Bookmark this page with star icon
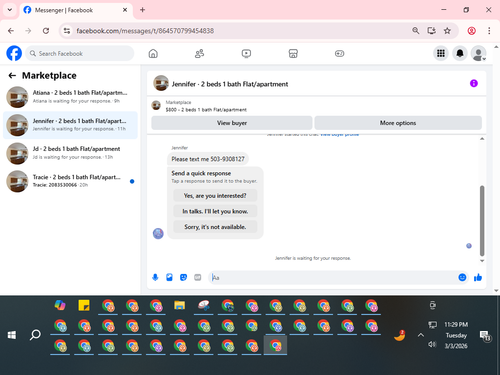Viewport: 500px width, 375px height. [x=447, y=31]
